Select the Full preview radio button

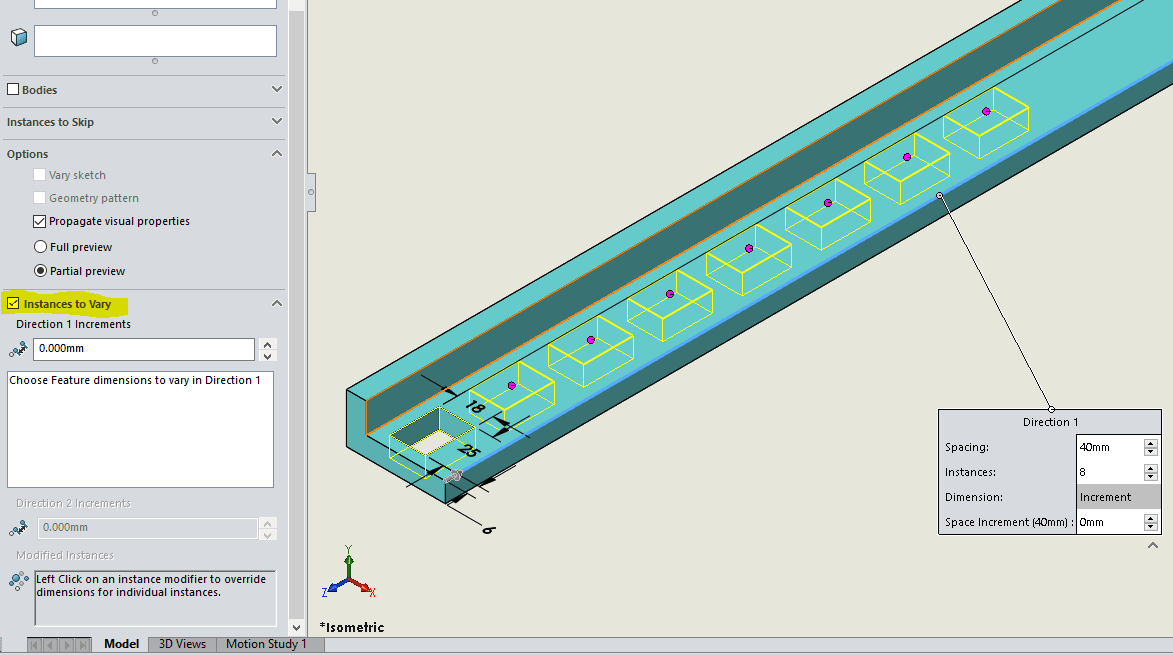pos(40,247)
